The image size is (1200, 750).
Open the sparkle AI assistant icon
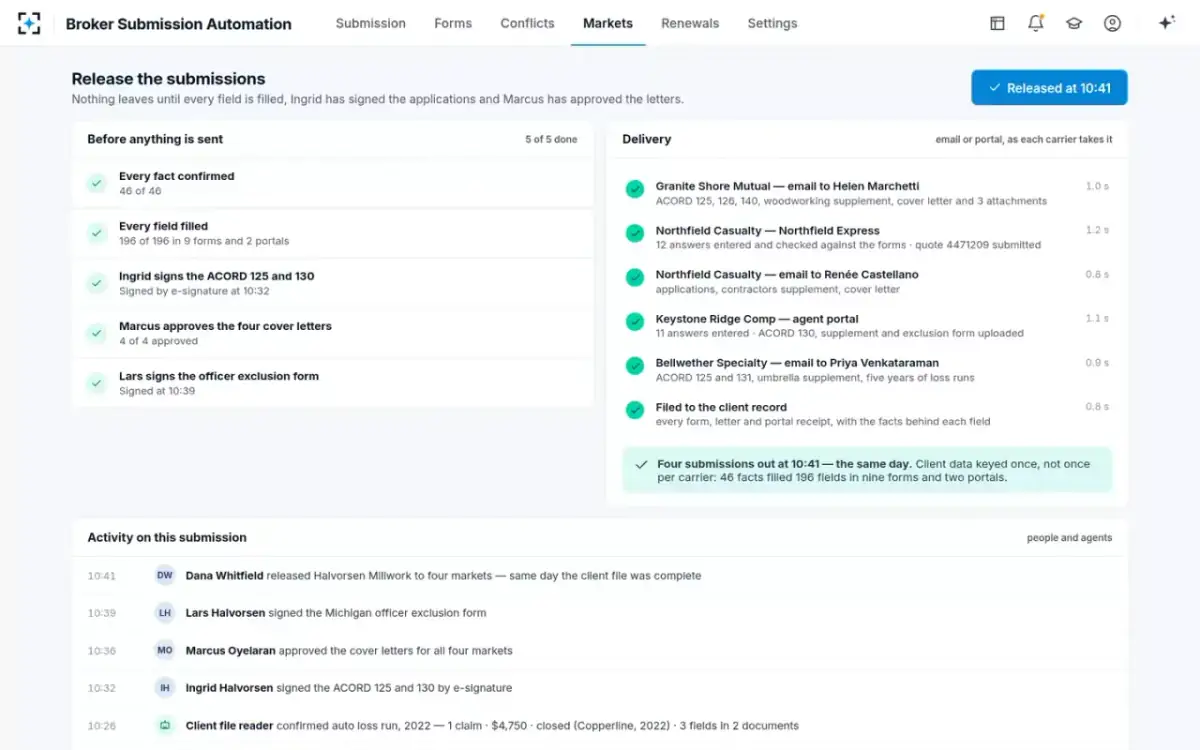1166,23
